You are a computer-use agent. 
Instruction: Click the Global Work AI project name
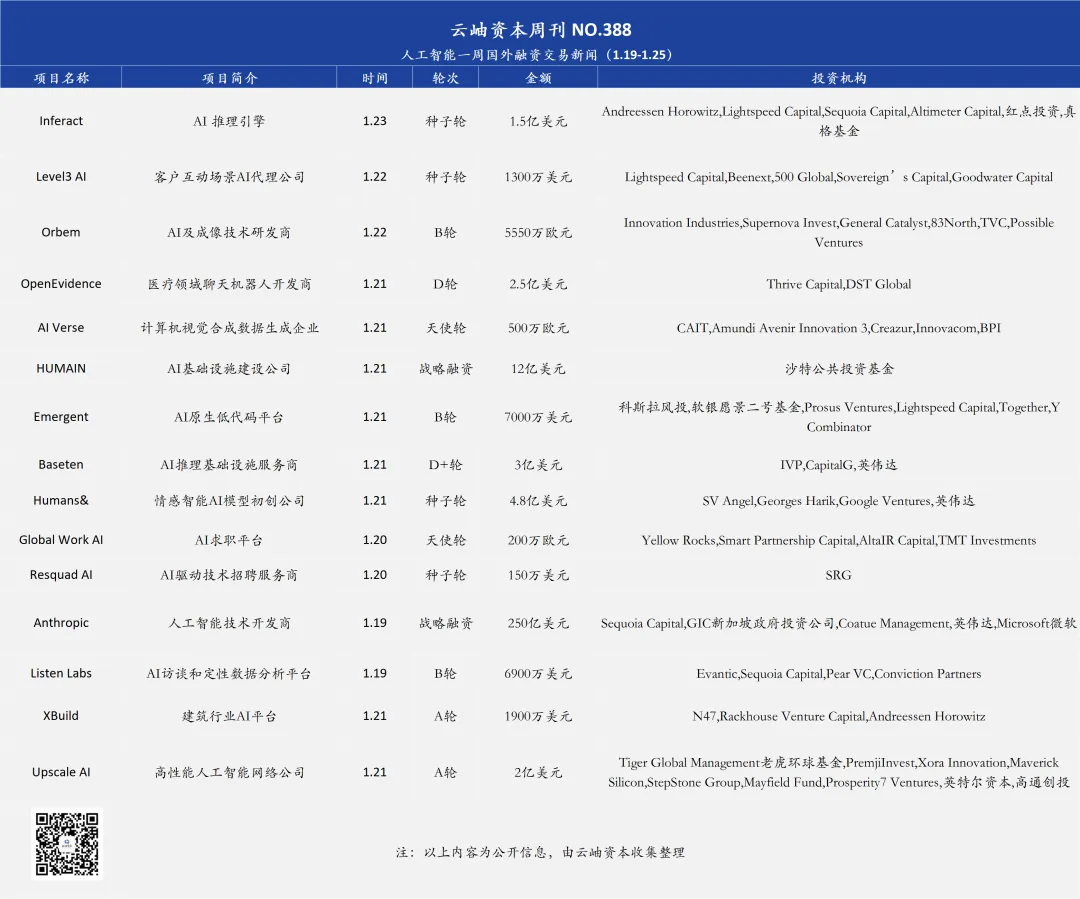coord(61,540)
